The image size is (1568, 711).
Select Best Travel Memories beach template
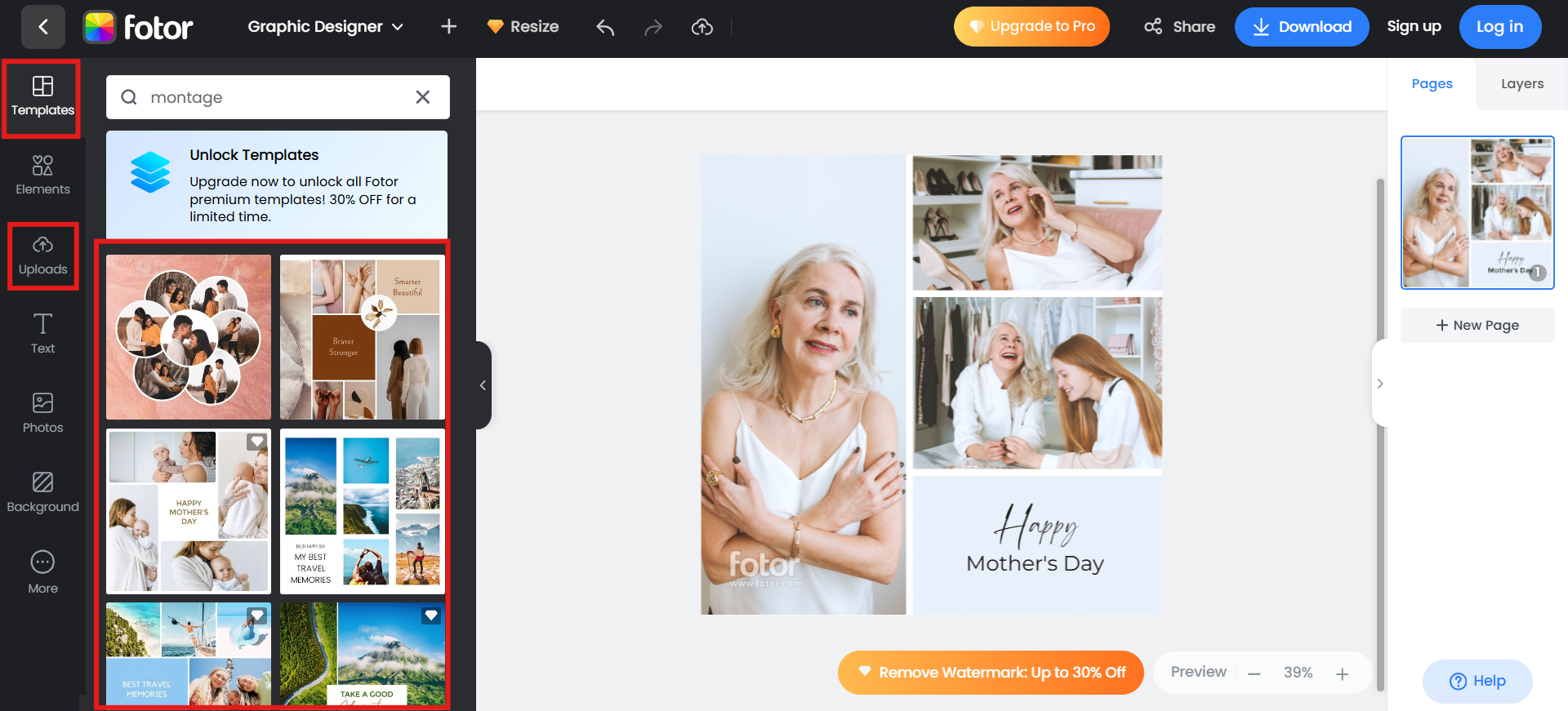click(189, 654)
